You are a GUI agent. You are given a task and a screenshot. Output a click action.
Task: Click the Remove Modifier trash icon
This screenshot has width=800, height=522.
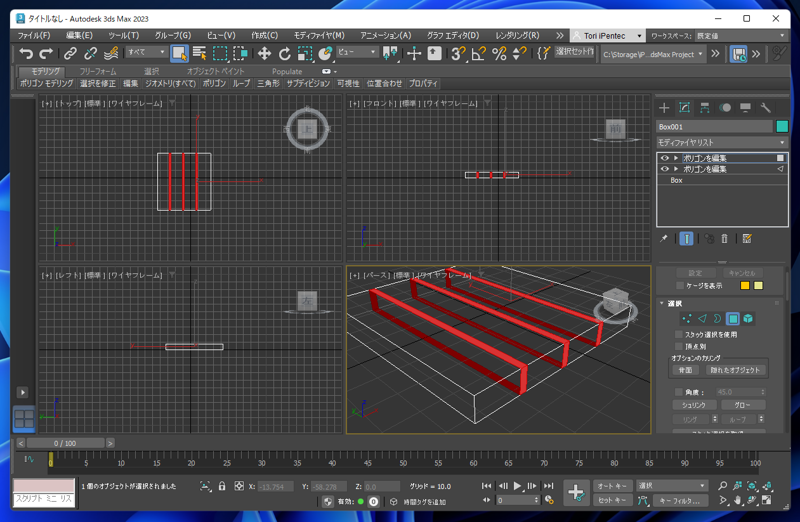click(x=724, y=238)
